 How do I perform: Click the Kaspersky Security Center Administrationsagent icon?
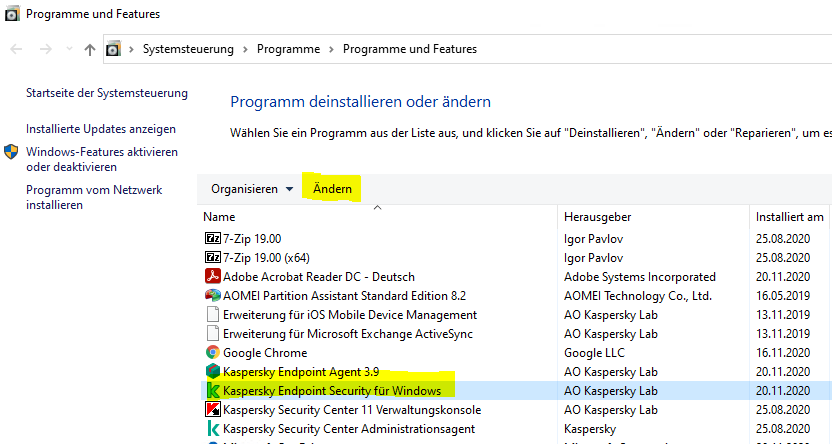click(213, 429)
